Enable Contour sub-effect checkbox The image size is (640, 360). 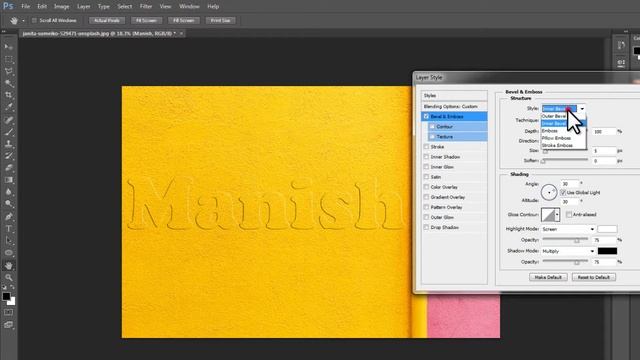tap(432, 127)
